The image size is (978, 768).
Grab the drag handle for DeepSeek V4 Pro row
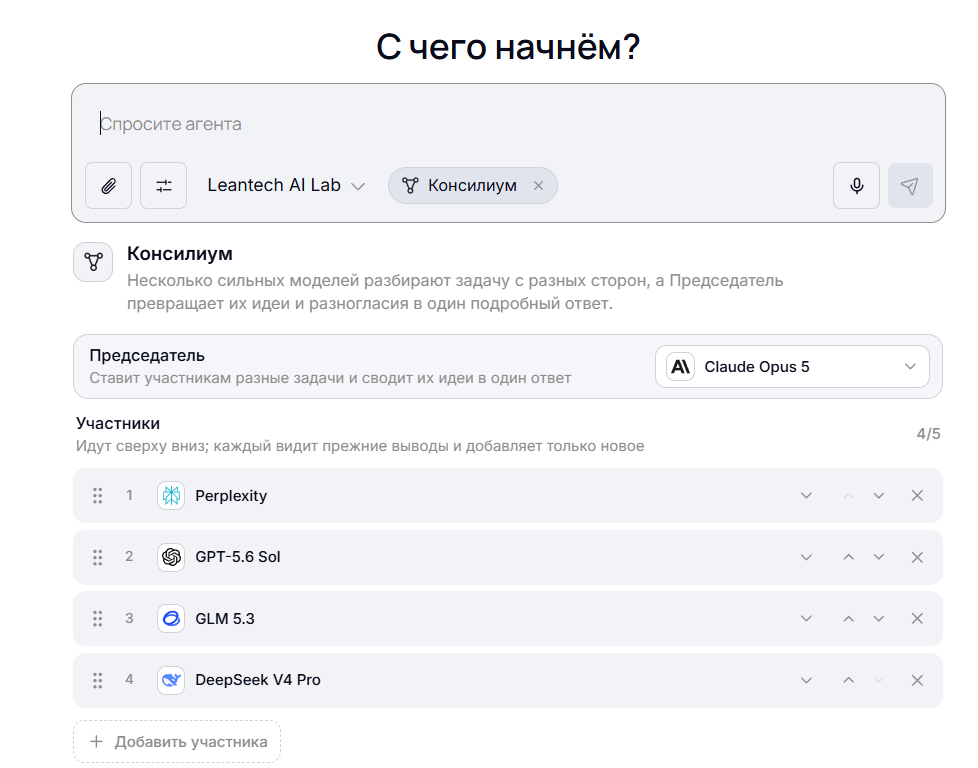pyautogui.click(x=98, y=680)
